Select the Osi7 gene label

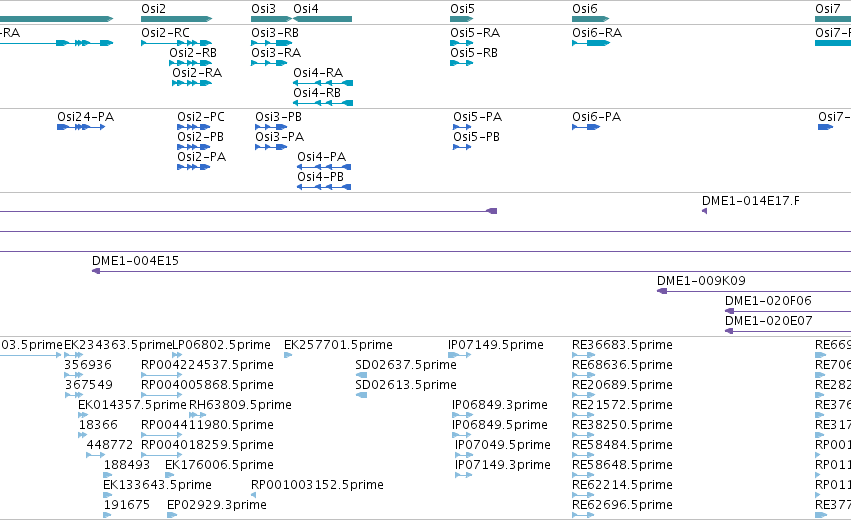[x=828, y=9]
